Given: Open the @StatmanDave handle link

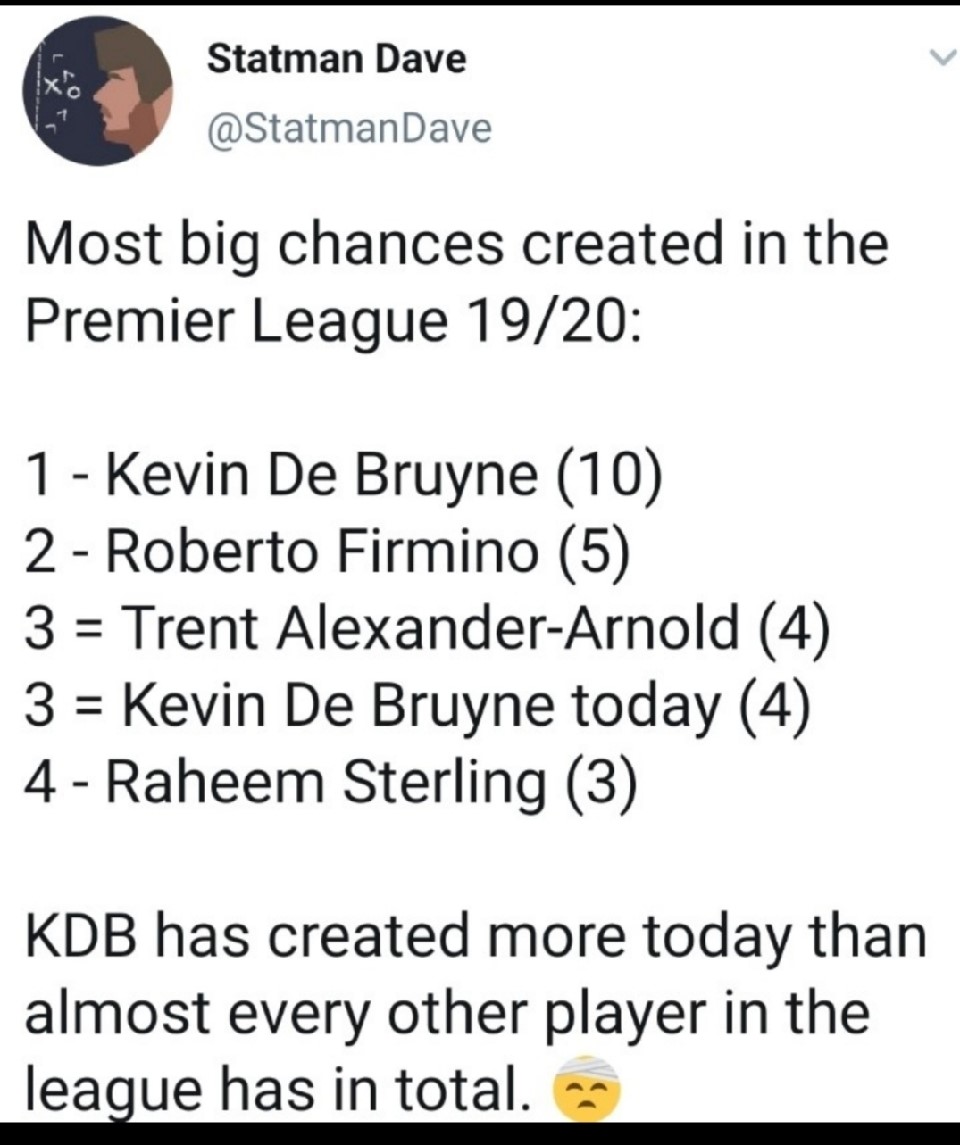Looking at the screenshot, I should pyautogui.click(x=350, y=128).
